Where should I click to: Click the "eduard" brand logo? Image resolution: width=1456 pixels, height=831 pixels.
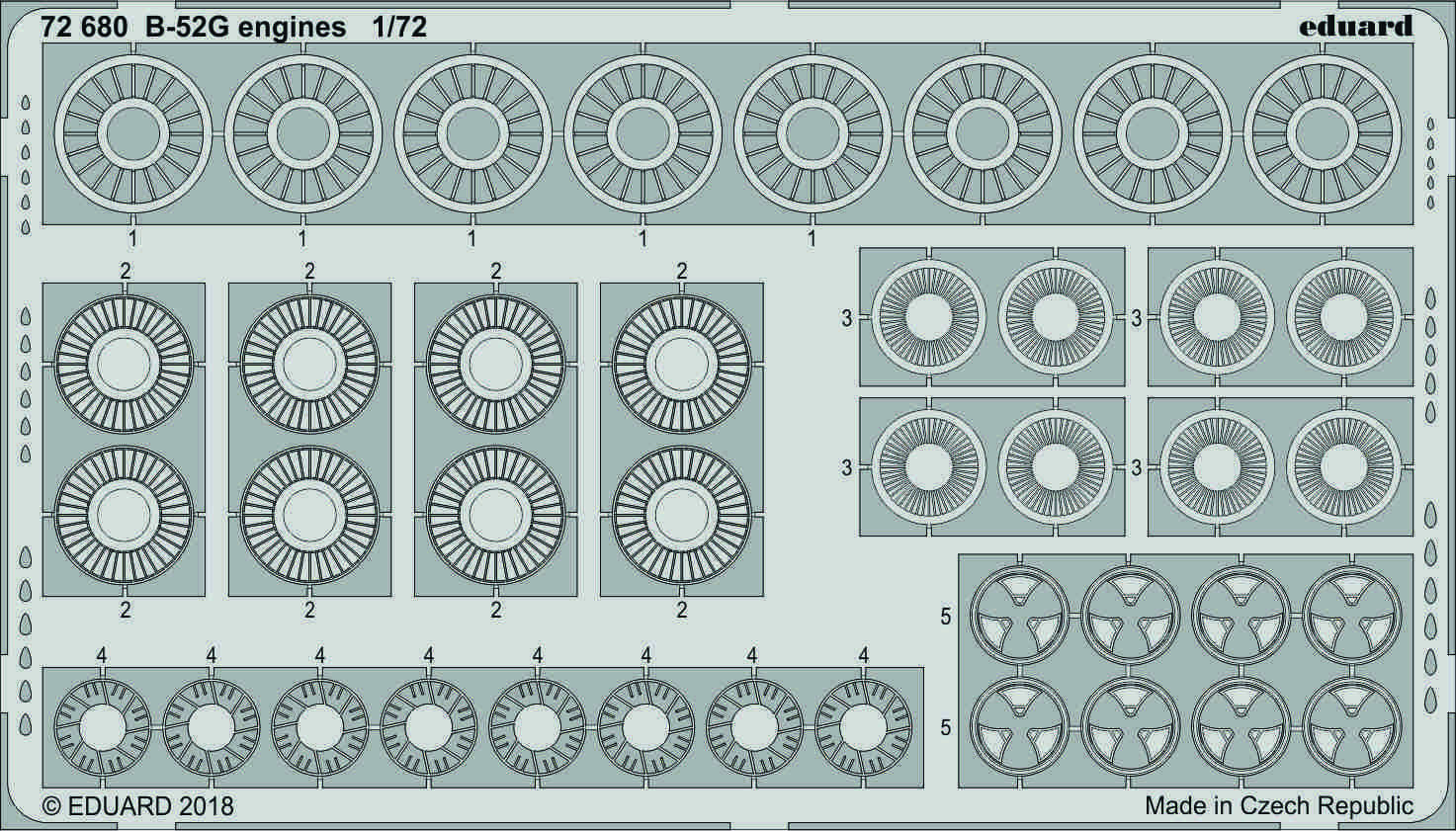1355,26
